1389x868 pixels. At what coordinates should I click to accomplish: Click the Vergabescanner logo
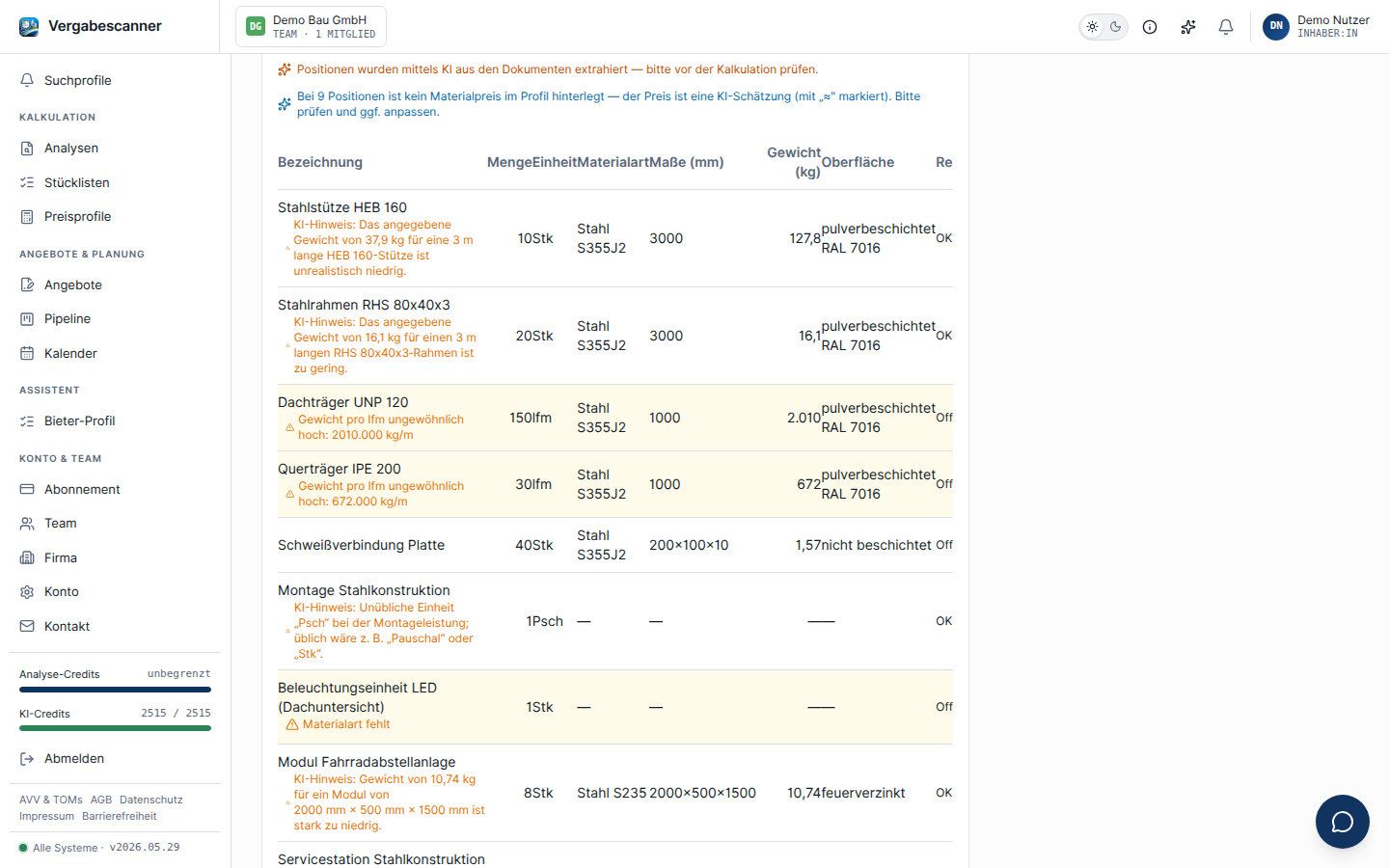tap(91, 26)
